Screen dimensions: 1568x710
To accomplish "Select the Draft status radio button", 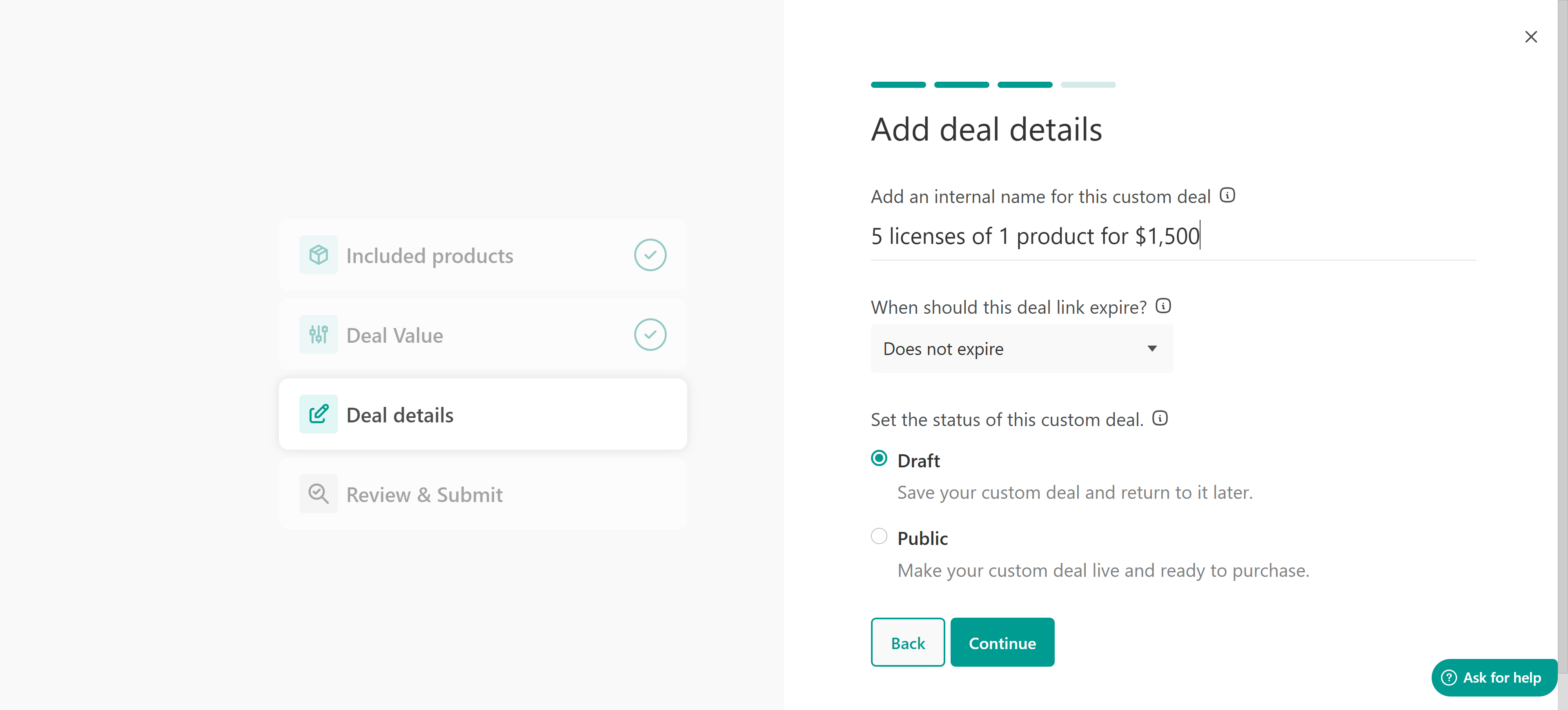I will point(878,458).
